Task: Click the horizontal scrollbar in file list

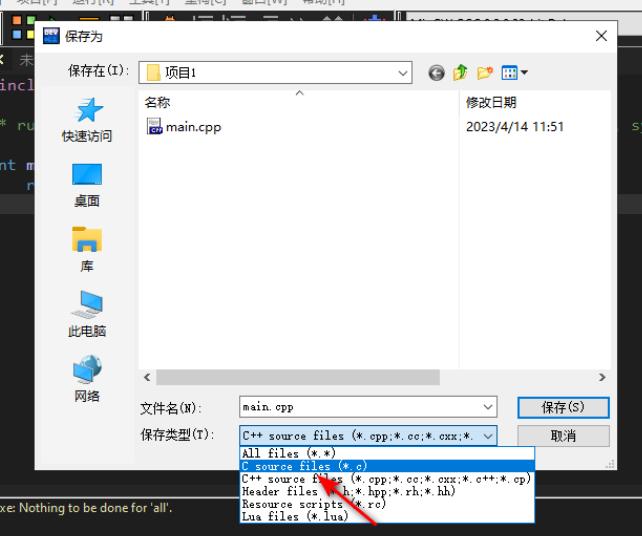Action: (x=300, y=377)
